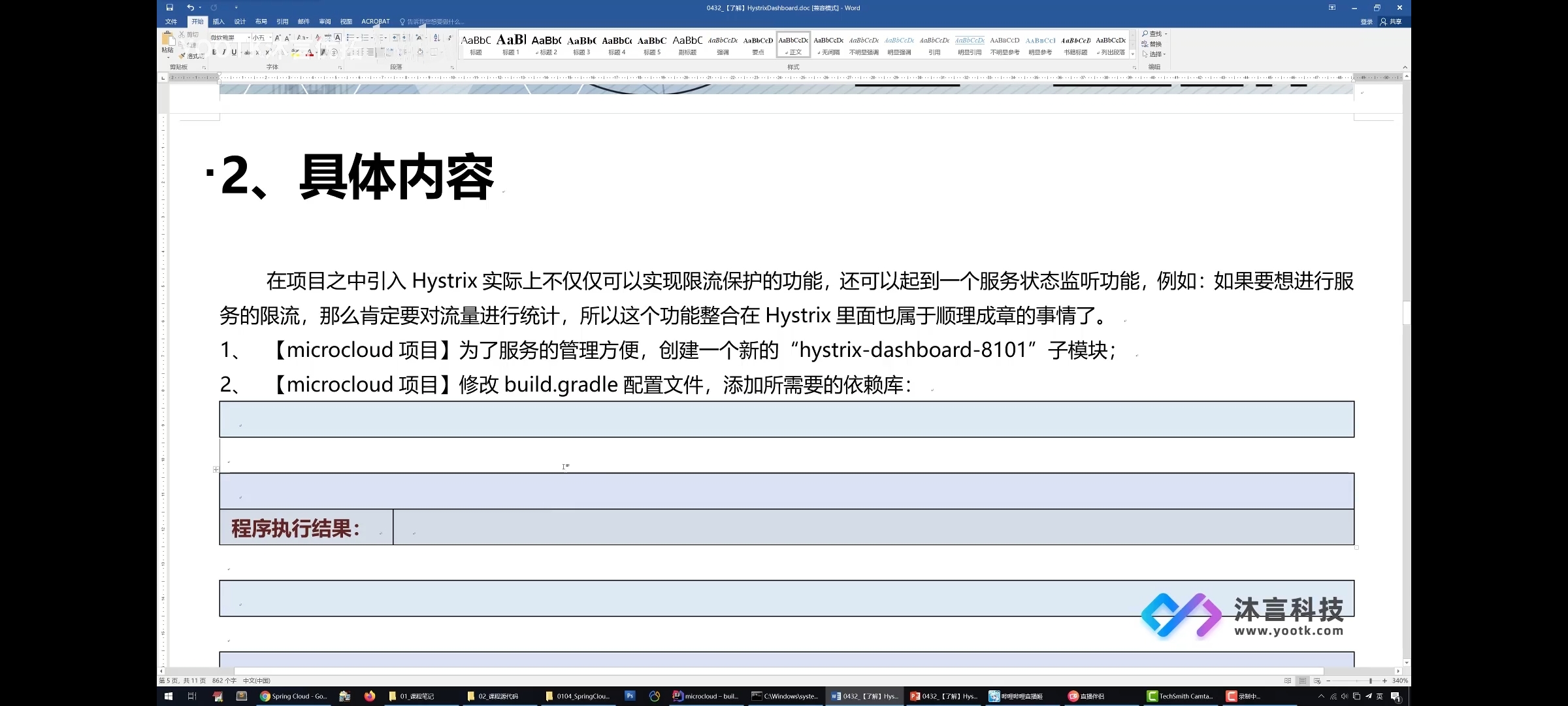Apply the 书籍标题 style
Screen dimensions: 1568x706
pyautogui.click(x=1075, y=44)
